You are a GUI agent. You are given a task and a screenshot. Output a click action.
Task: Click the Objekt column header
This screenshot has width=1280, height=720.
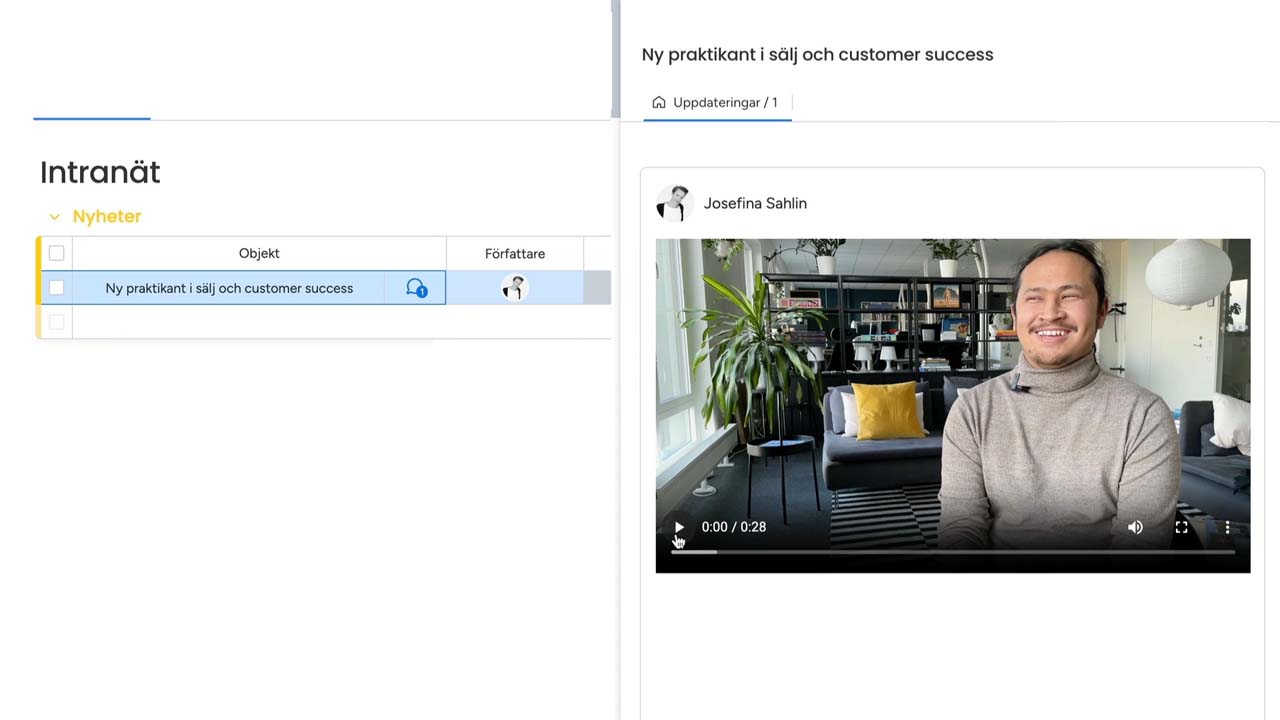click(259, 253)
